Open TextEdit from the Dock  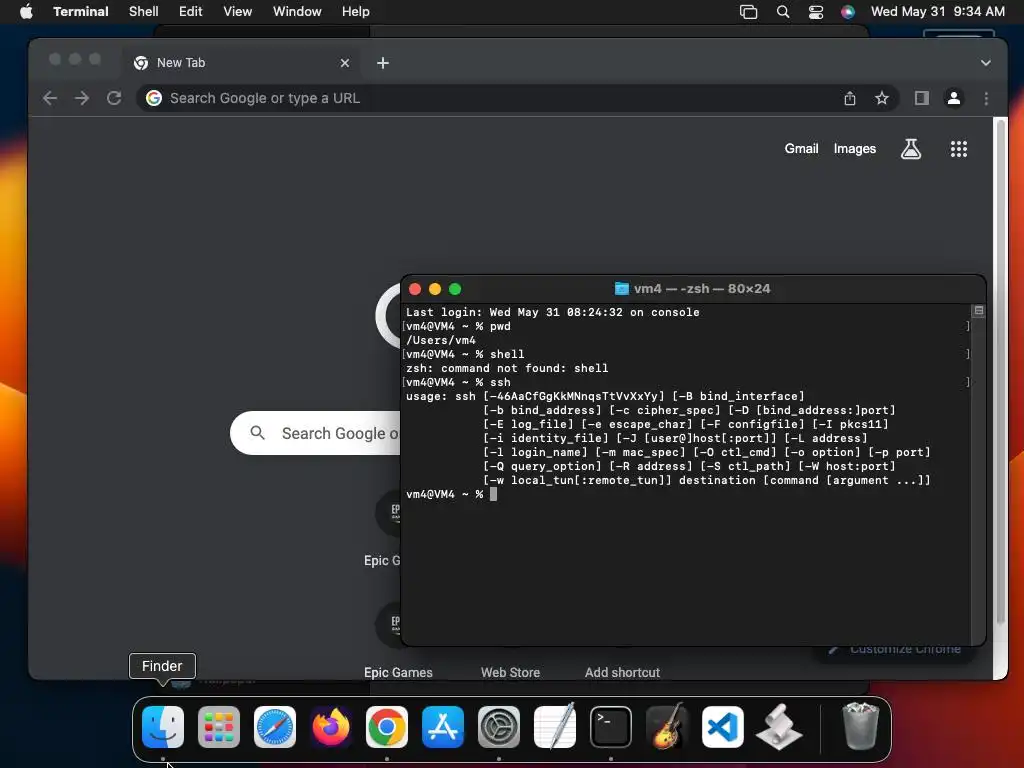(x=554, y=727)
